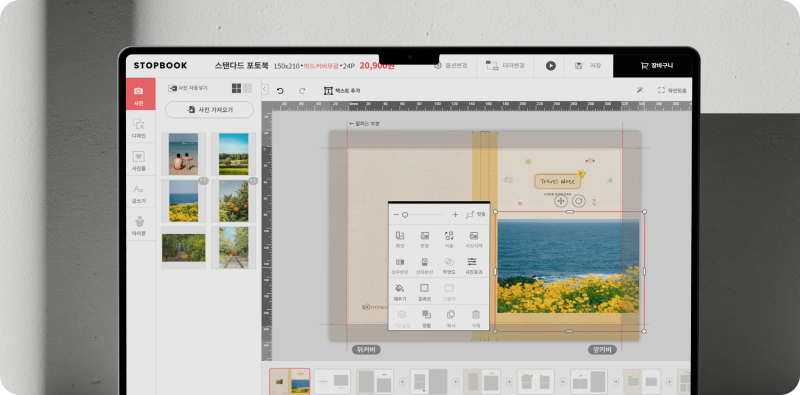
Task: Select the paint bucket fill icon
Action: (x=399, y=288)
